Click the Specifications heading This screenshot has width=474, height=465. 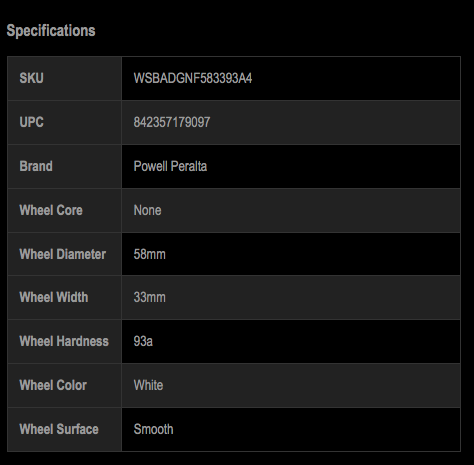click(x=51, y=31)
